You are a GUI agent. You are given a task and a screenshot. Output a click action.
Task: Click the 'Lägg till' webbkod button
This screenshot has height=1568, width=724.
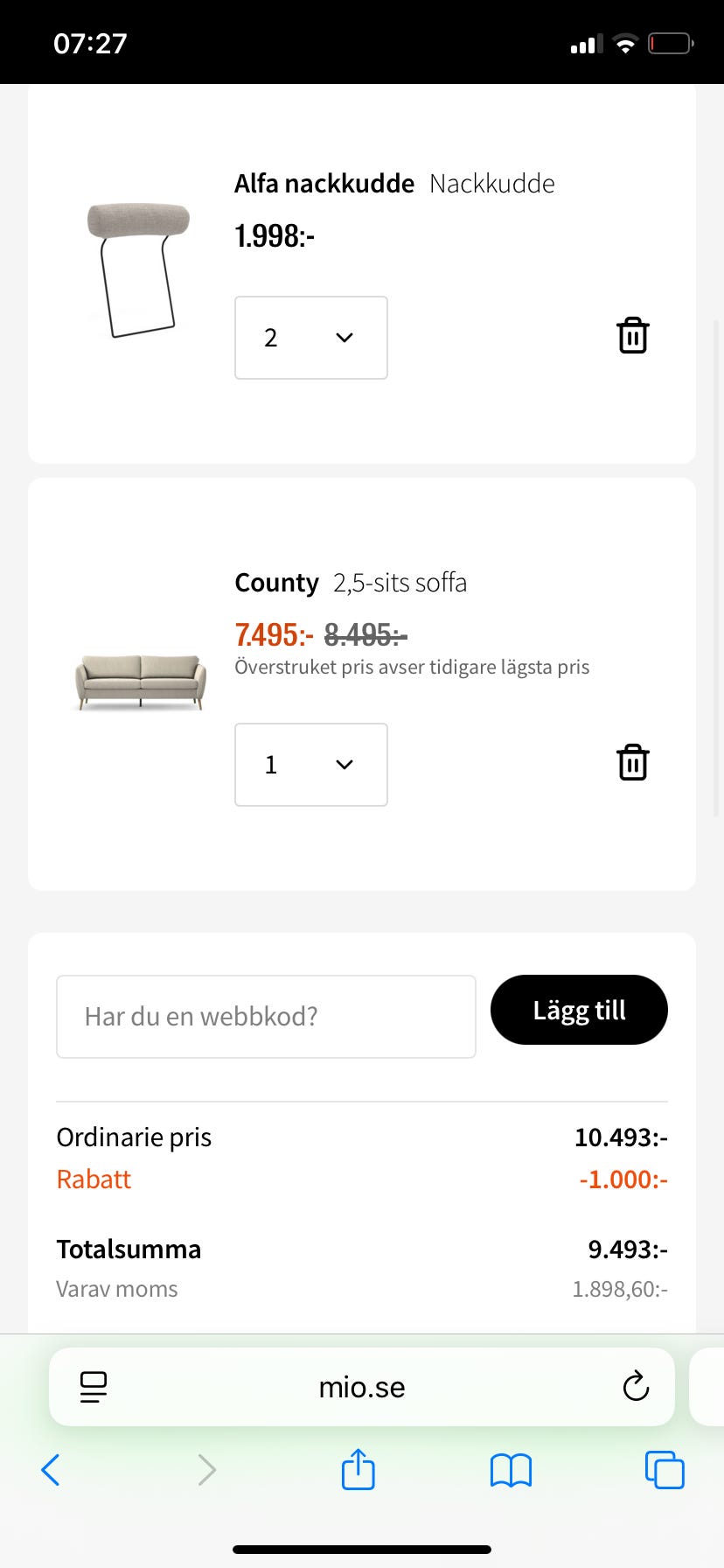coord(579,1010)
